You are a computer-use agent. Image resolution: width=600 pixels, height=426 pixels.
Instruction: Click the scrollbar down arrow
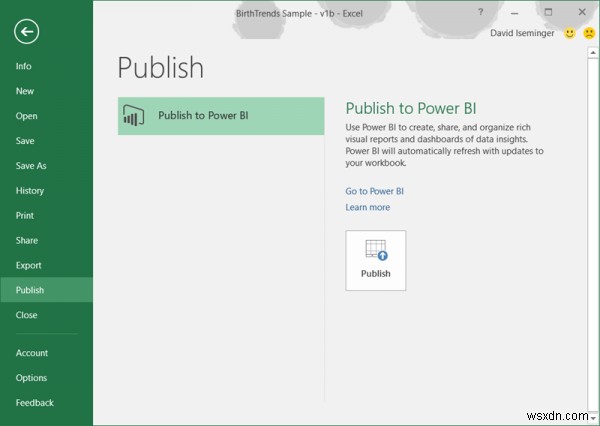tap(593, 417)
